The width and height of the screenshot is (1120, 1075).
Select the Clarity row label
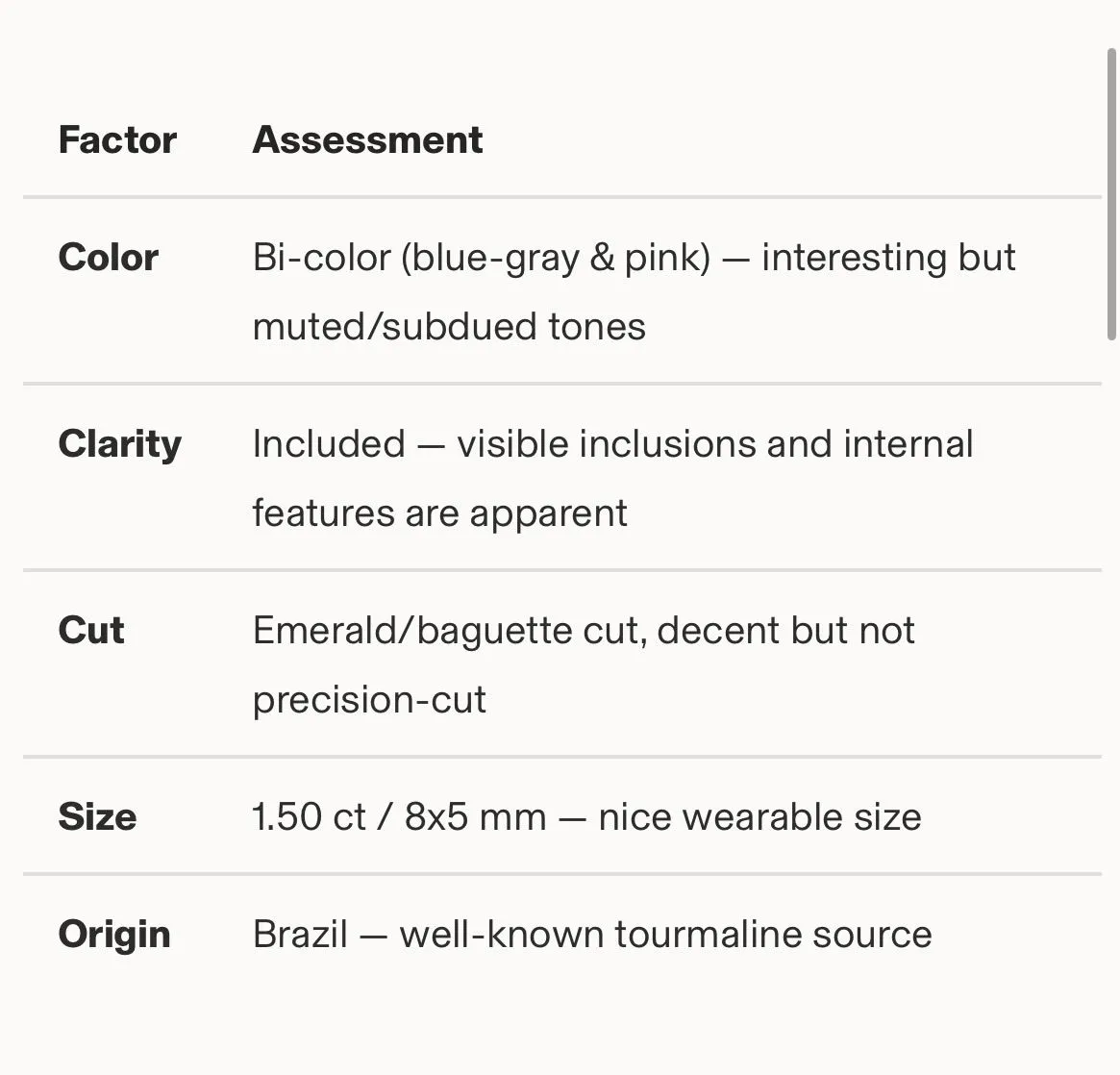pyautogui.click(x=120, y=444)
